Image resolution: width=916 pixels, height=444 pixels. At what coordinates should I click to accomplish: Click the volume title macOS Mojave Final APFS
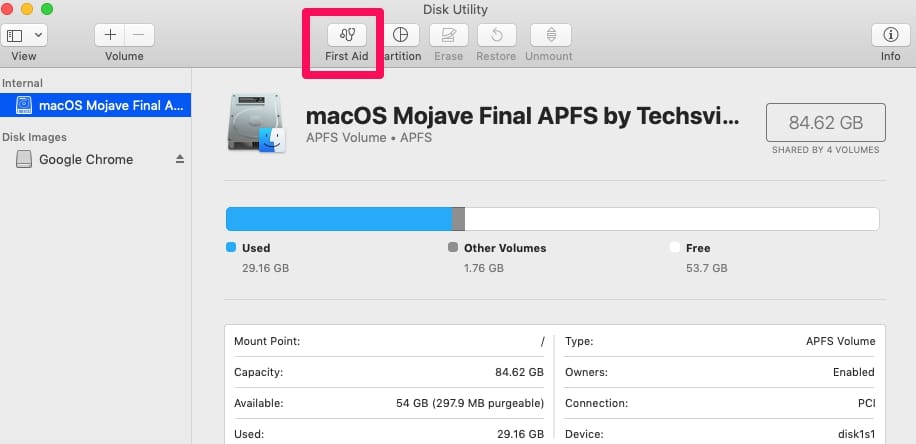[523, 116]
